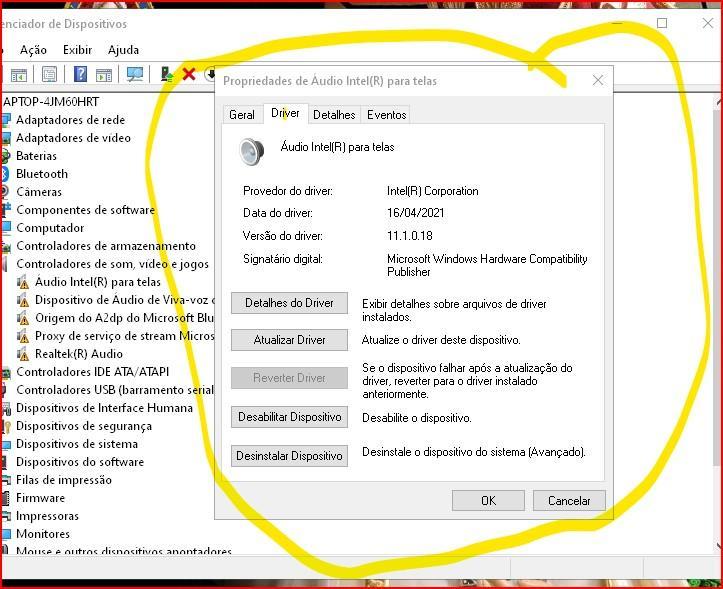Click warning icon beside Proxy de serviço de stream
Screen dimensions: 723x589
(x=23, y=336)
